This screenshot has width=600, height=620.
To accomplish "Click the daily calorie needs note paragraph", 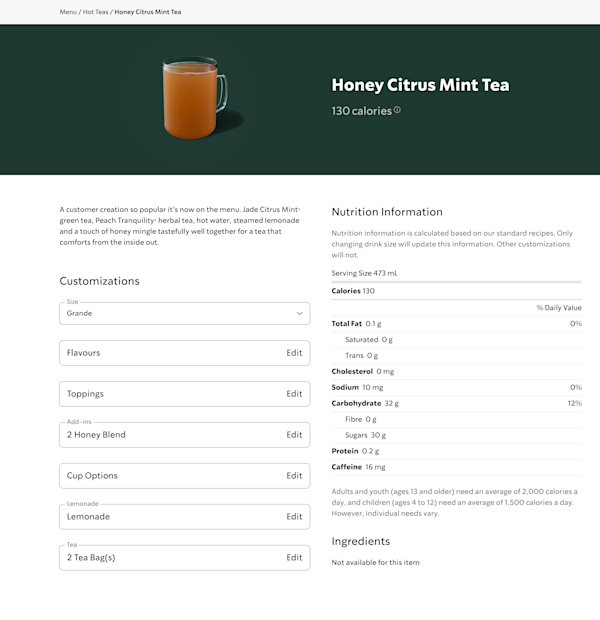I will pyautogui.click(x=454, y=503).
